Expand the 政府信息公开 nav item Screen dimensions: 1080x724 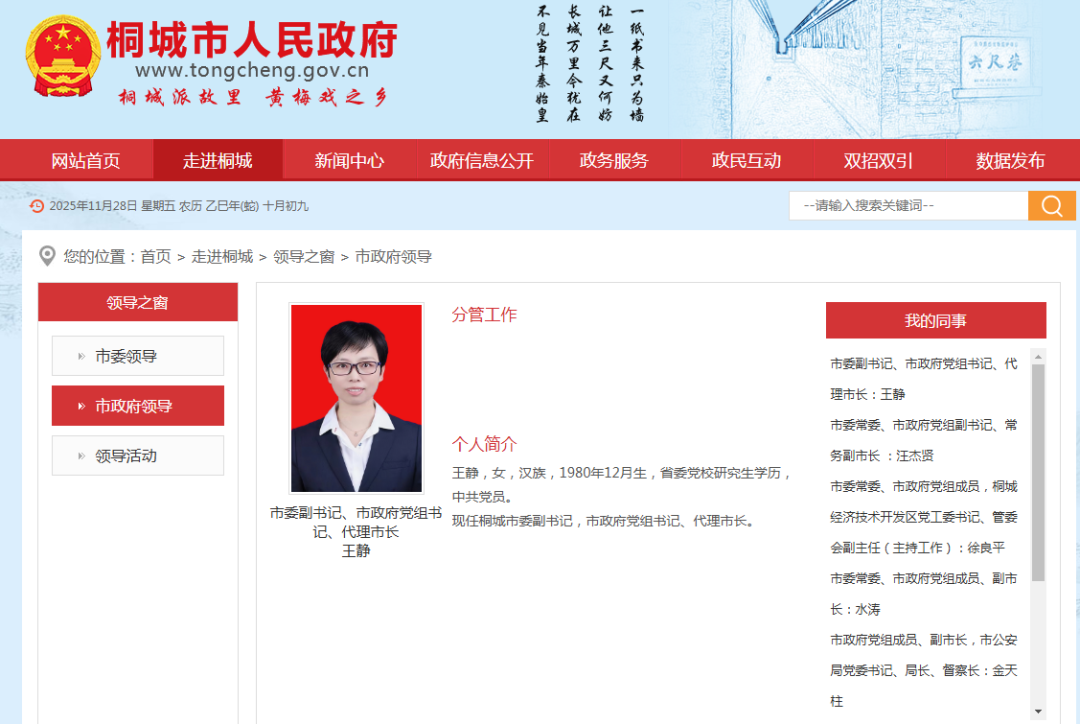tap(481, 159)
